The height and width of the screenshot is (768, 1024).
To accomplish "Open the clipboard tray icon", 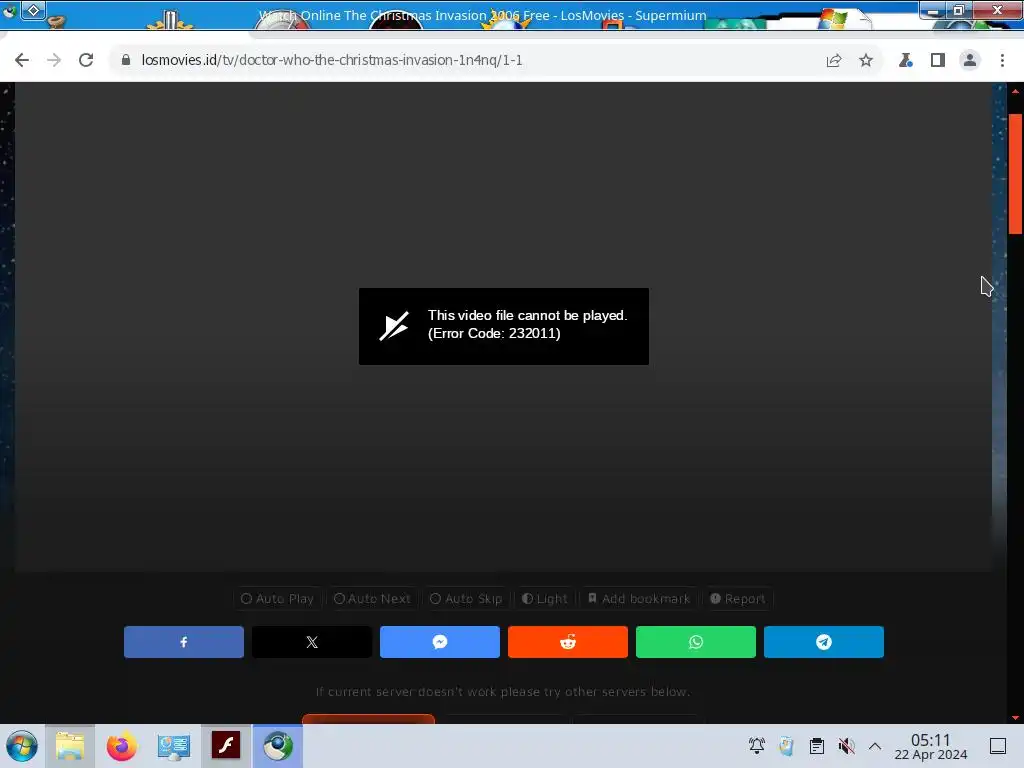I will [816, 746].
